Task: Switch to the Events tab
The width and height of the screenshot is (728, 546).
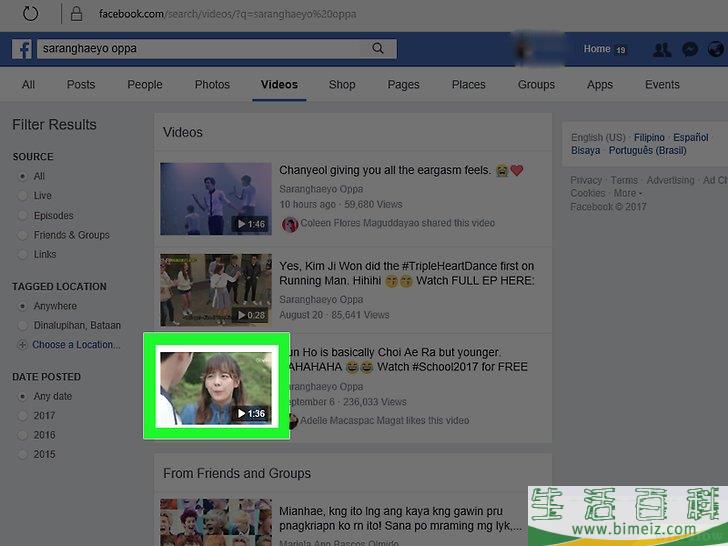Action: tap(662, 84)
